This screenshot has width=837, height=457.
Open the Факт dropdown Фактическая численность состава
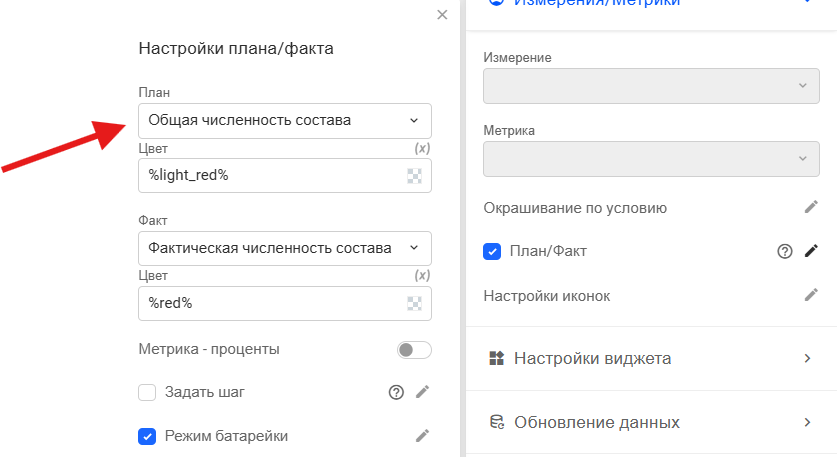285,248
